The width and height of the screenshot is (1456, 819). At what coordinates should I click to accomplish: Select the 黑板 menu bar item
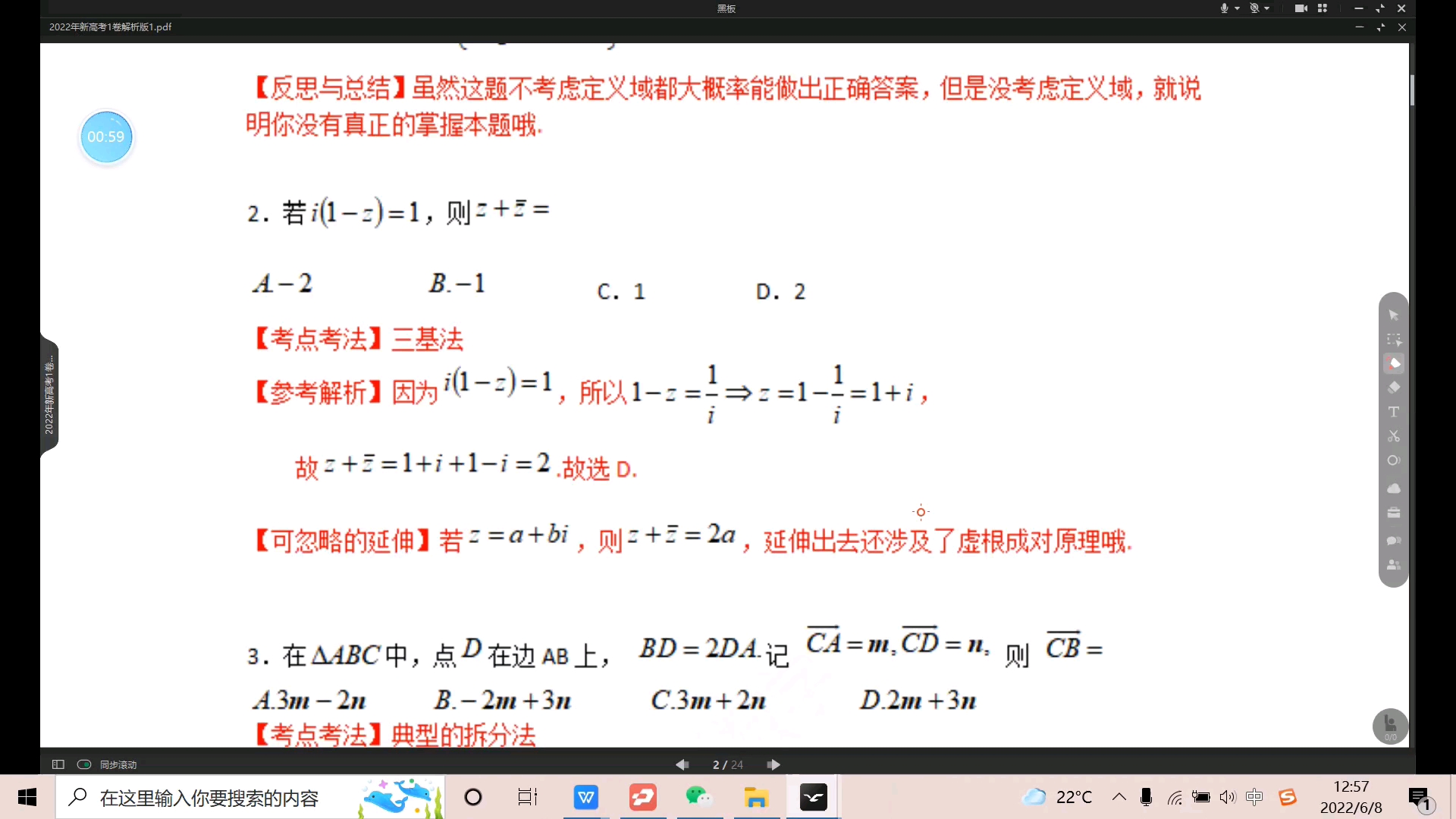[x=727, y=8]
